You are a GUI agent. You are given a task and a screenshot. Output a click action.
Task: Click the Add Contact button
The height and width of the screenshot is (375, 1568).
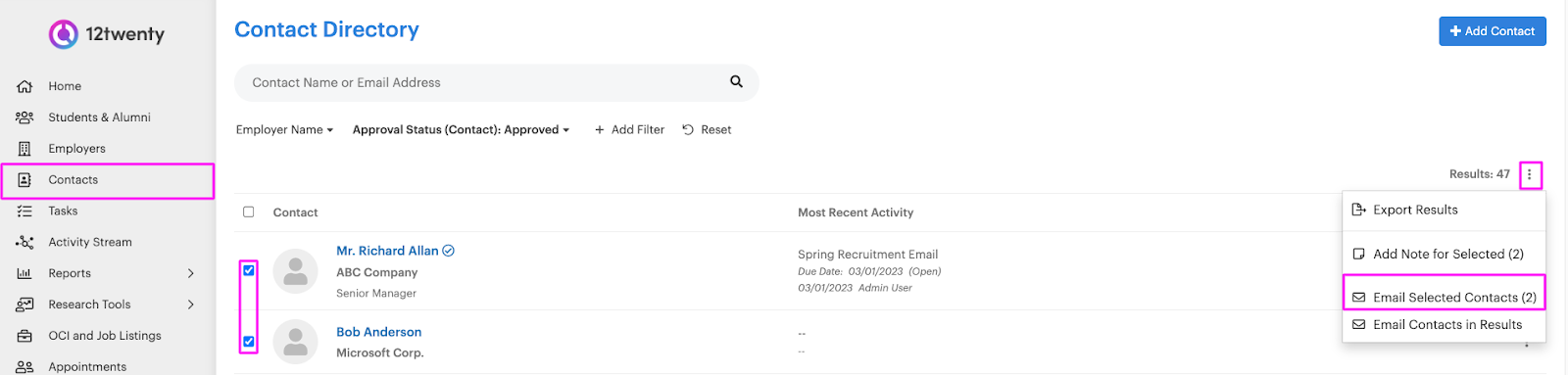(1492, 31)
